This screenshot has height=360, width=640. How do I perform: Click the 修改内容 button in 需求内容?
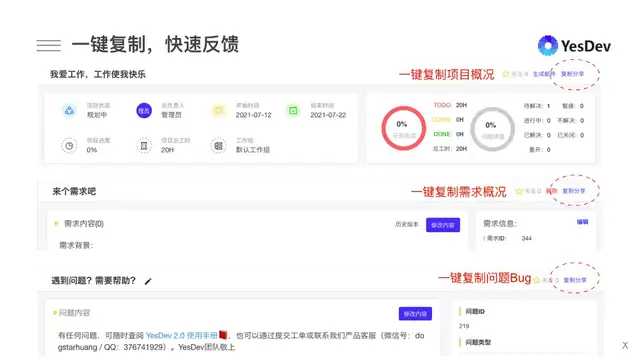[x=443, y=225]
